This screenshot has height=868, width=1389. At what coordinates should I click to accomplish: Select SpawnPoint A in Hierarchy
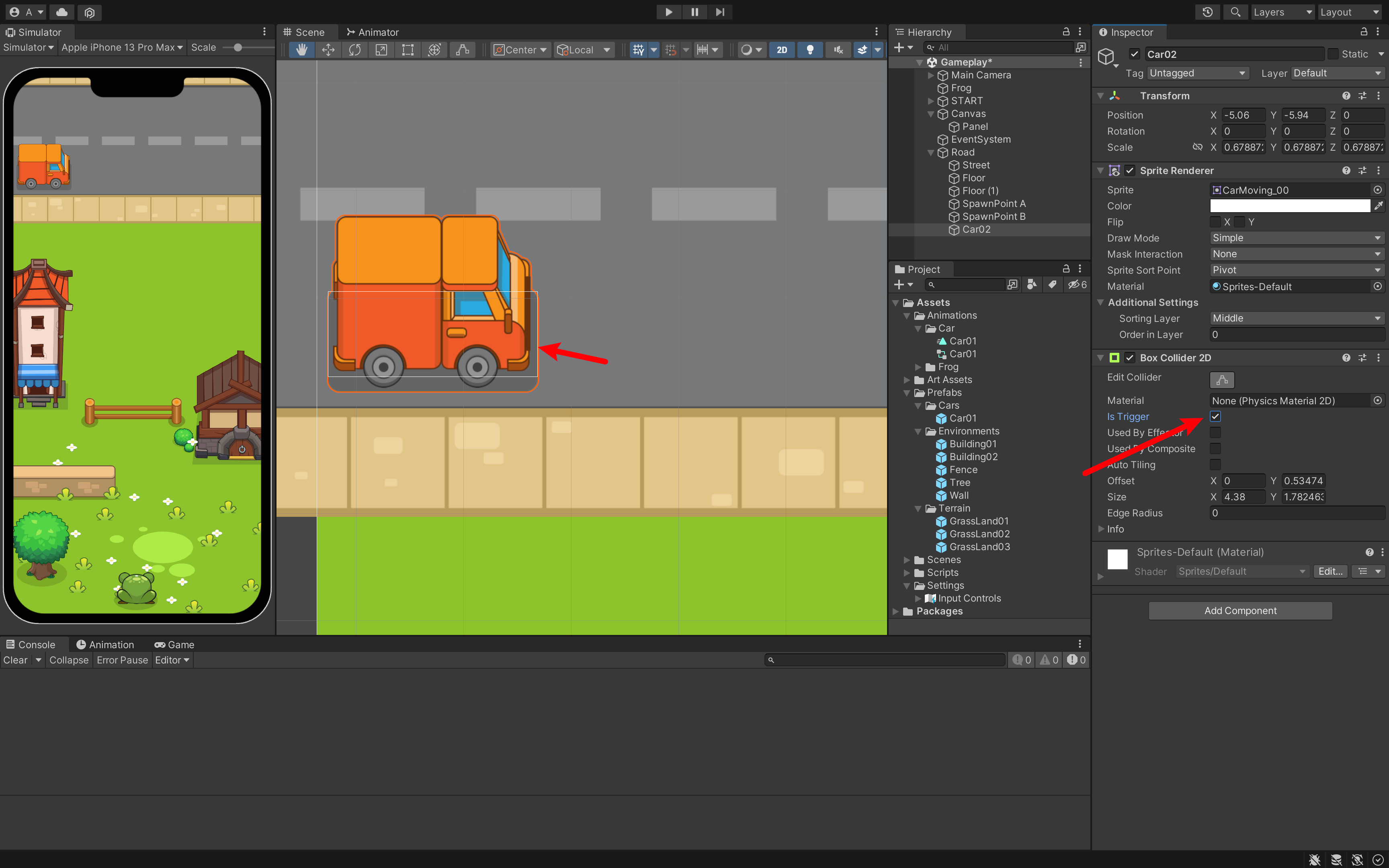coord(994,204)
